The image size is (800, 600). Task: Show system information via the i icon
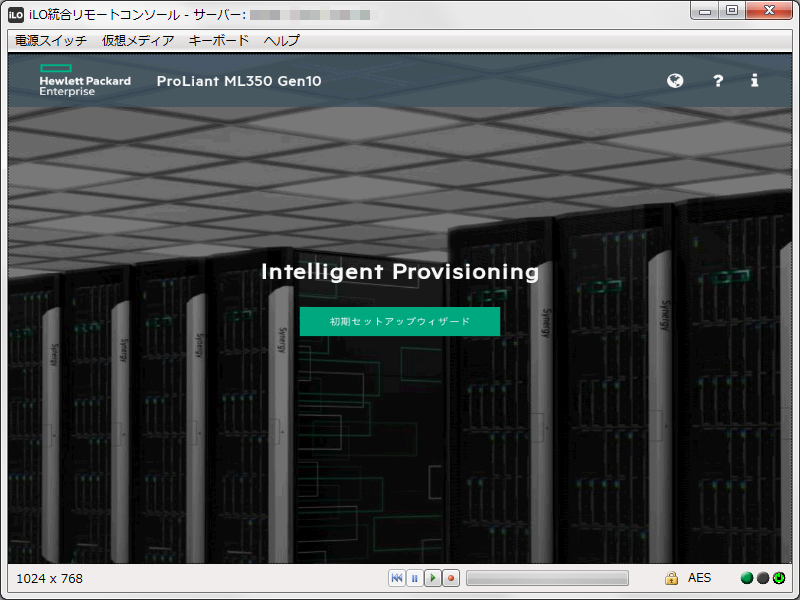pos(754,81)
